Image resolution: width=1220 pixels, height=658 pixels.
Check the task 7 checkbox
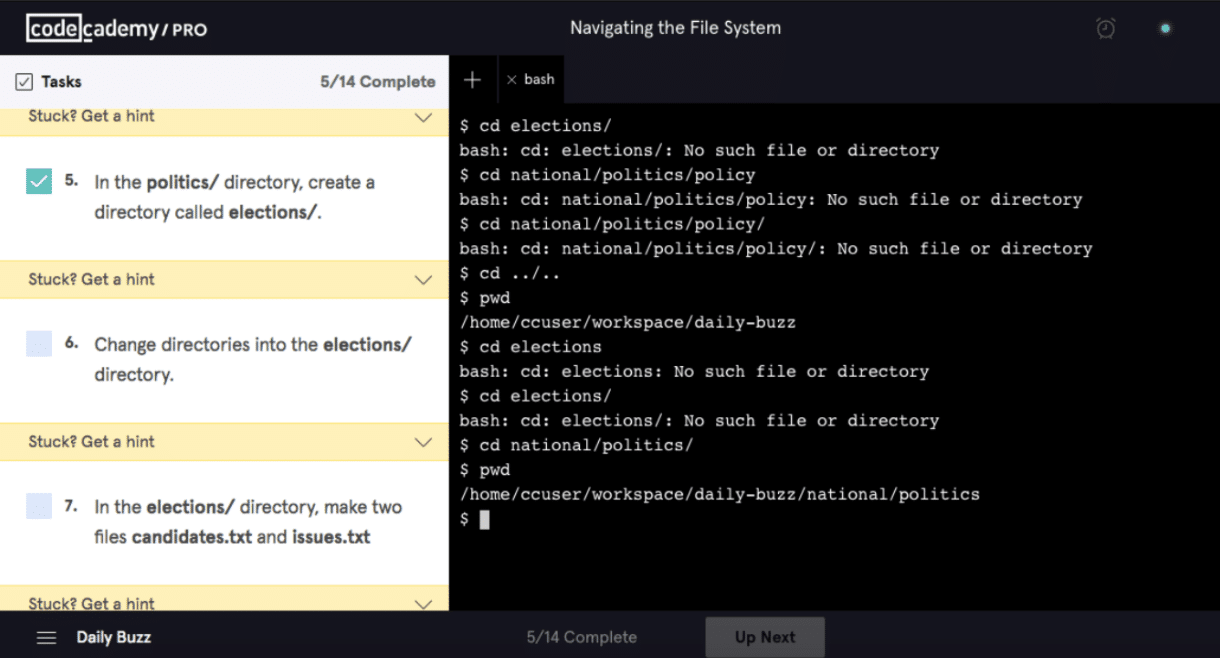[x=39, y=506]
